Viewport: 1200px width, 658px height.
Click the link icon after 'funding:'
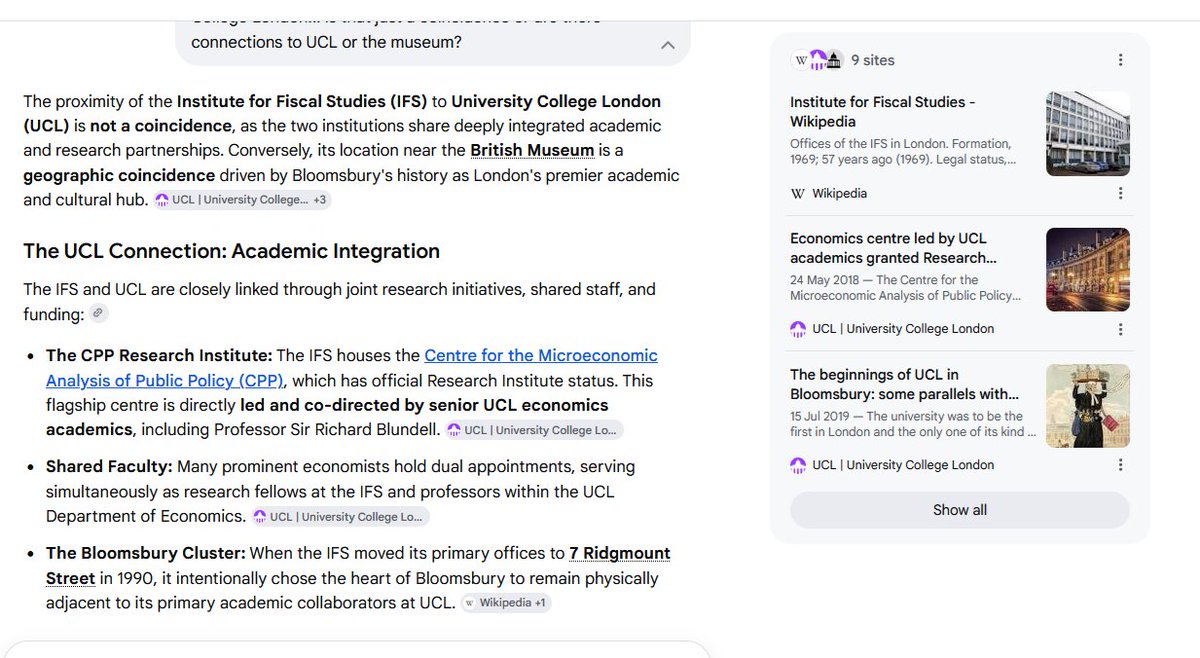coord(97,314)
